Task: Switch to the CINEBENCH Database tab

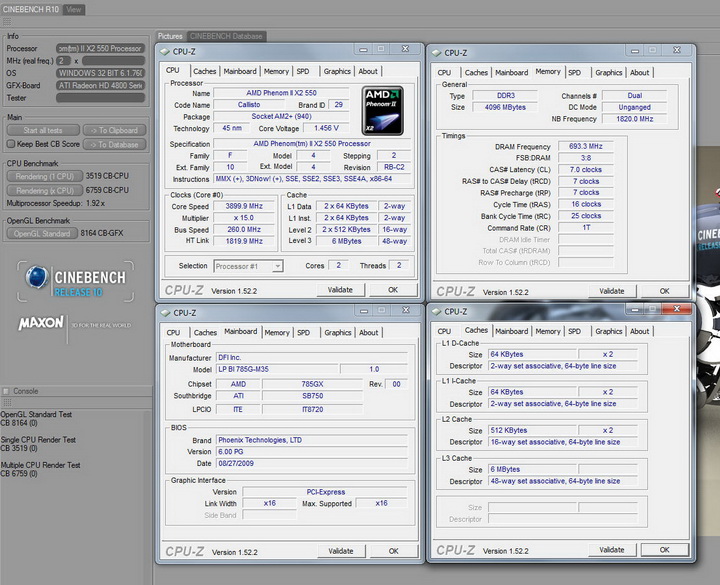Action: coord(226,36)
